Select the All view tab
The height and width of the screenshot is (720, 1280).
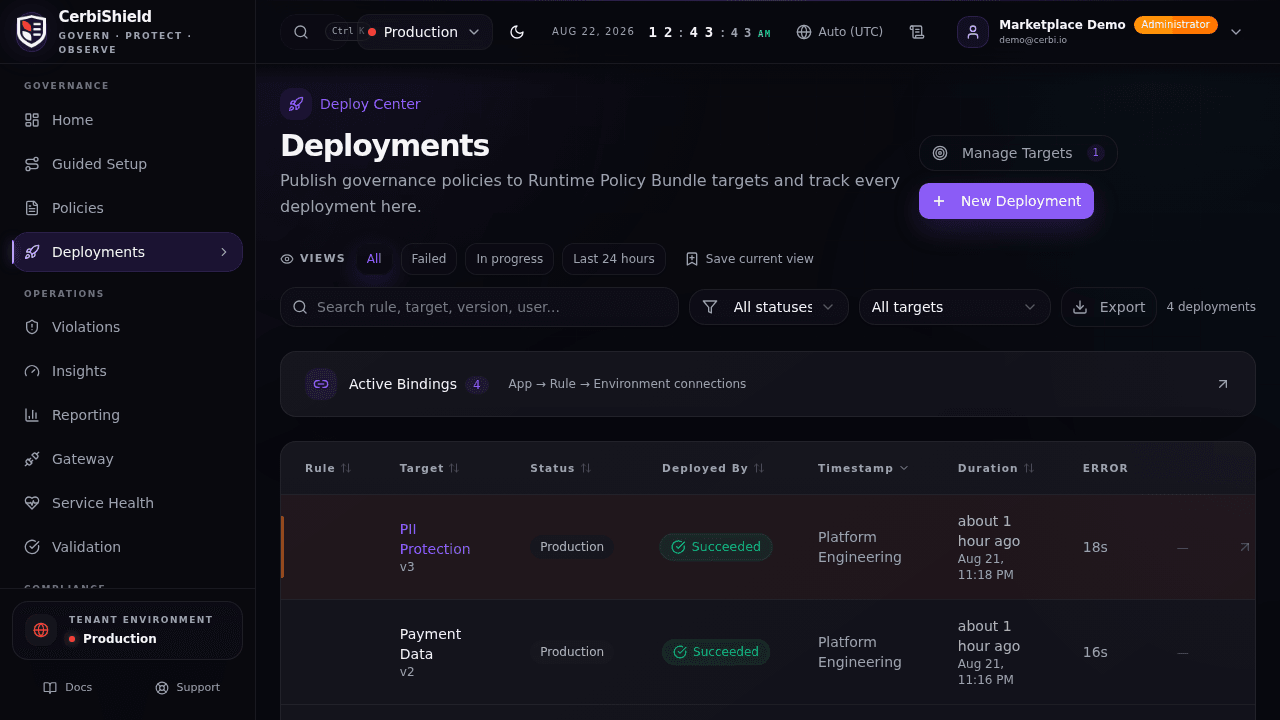pos(374,259)
